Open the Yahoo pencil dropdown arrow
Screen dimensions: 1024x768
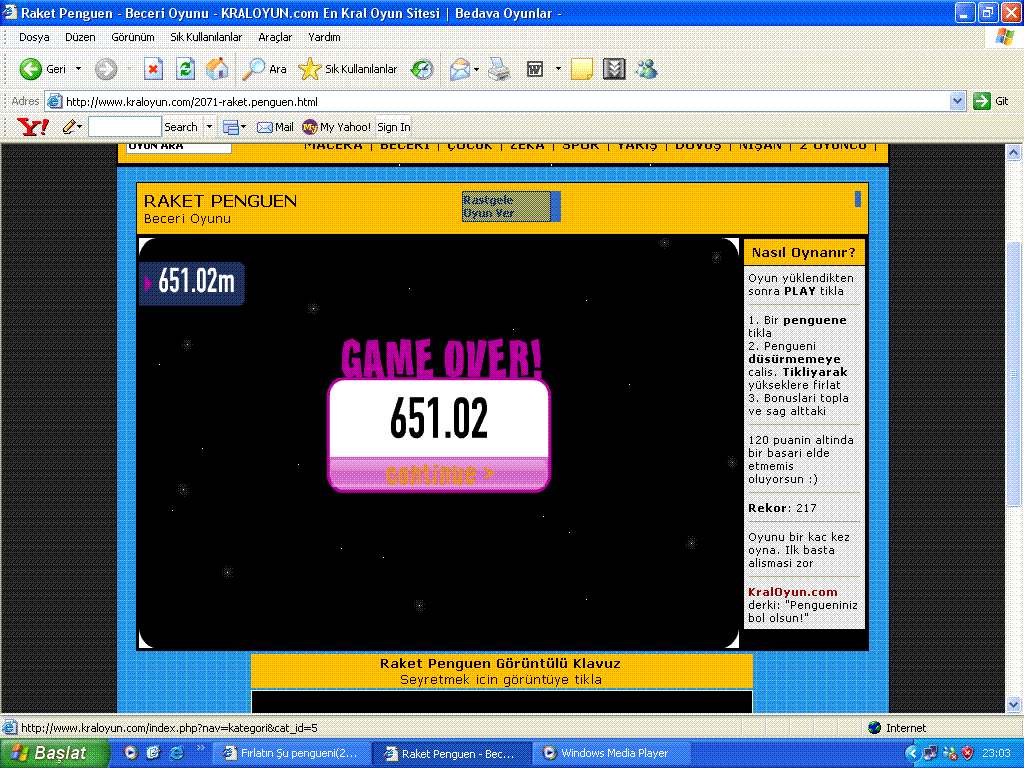click(79, 127)
